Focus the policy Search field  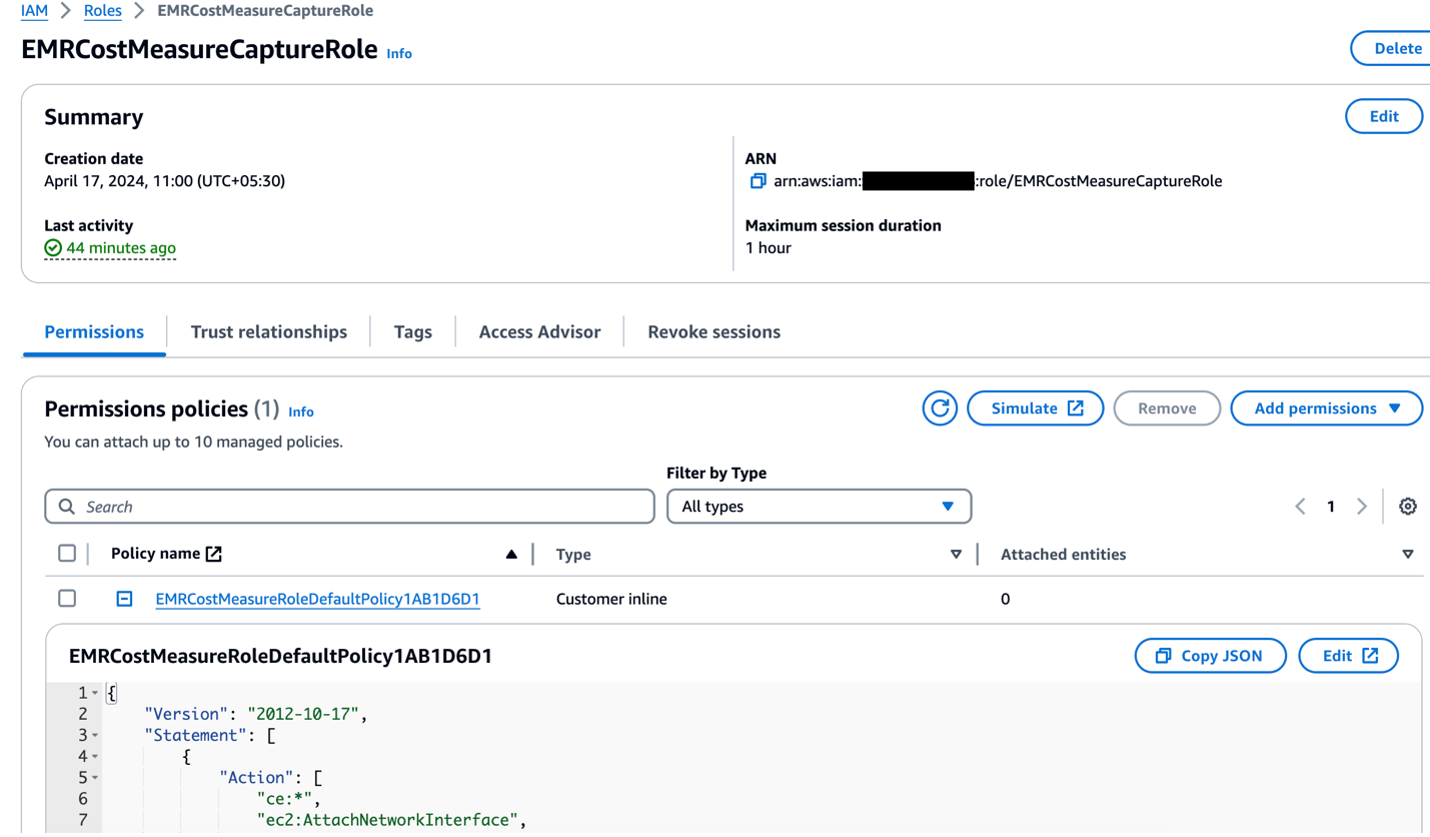pos(350,506)
